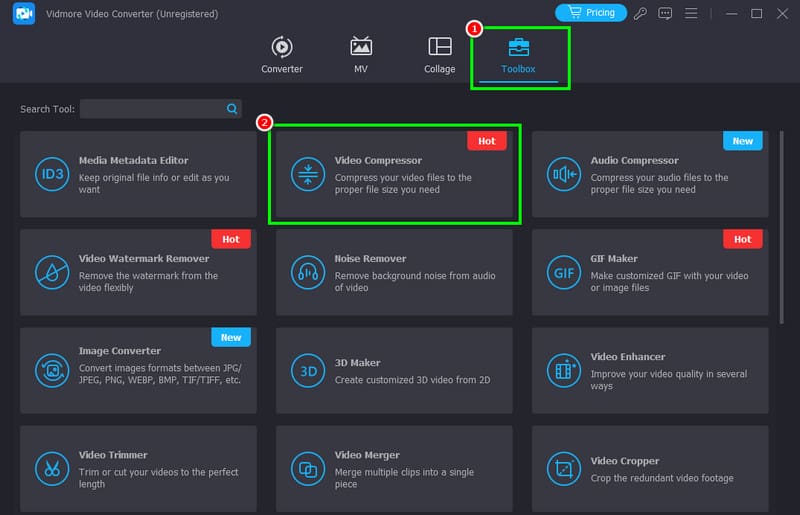Click the Video Enhancer icon

click(564, 371)
